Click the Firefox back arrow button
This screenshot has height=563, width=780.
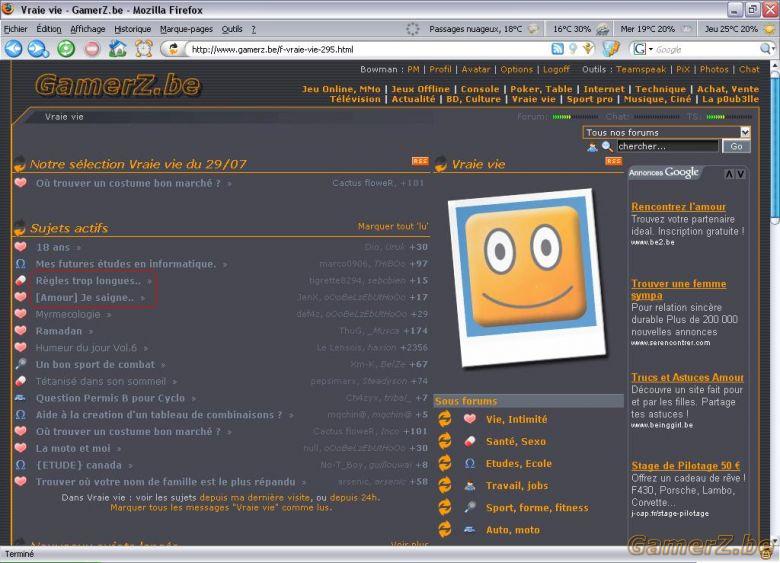pyautogui.click(x=13, y=49)
